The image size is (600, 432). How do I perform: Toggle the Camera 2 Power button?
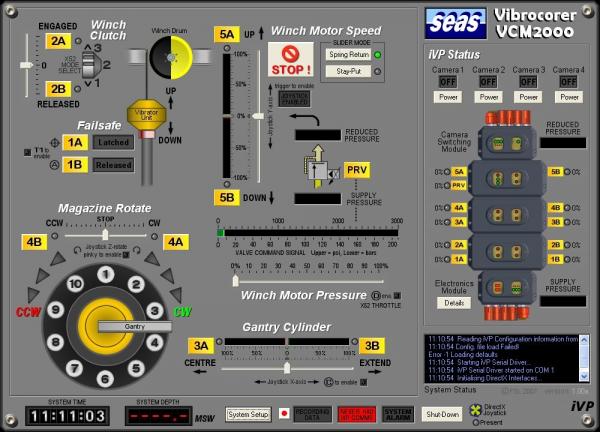(489, 97)
